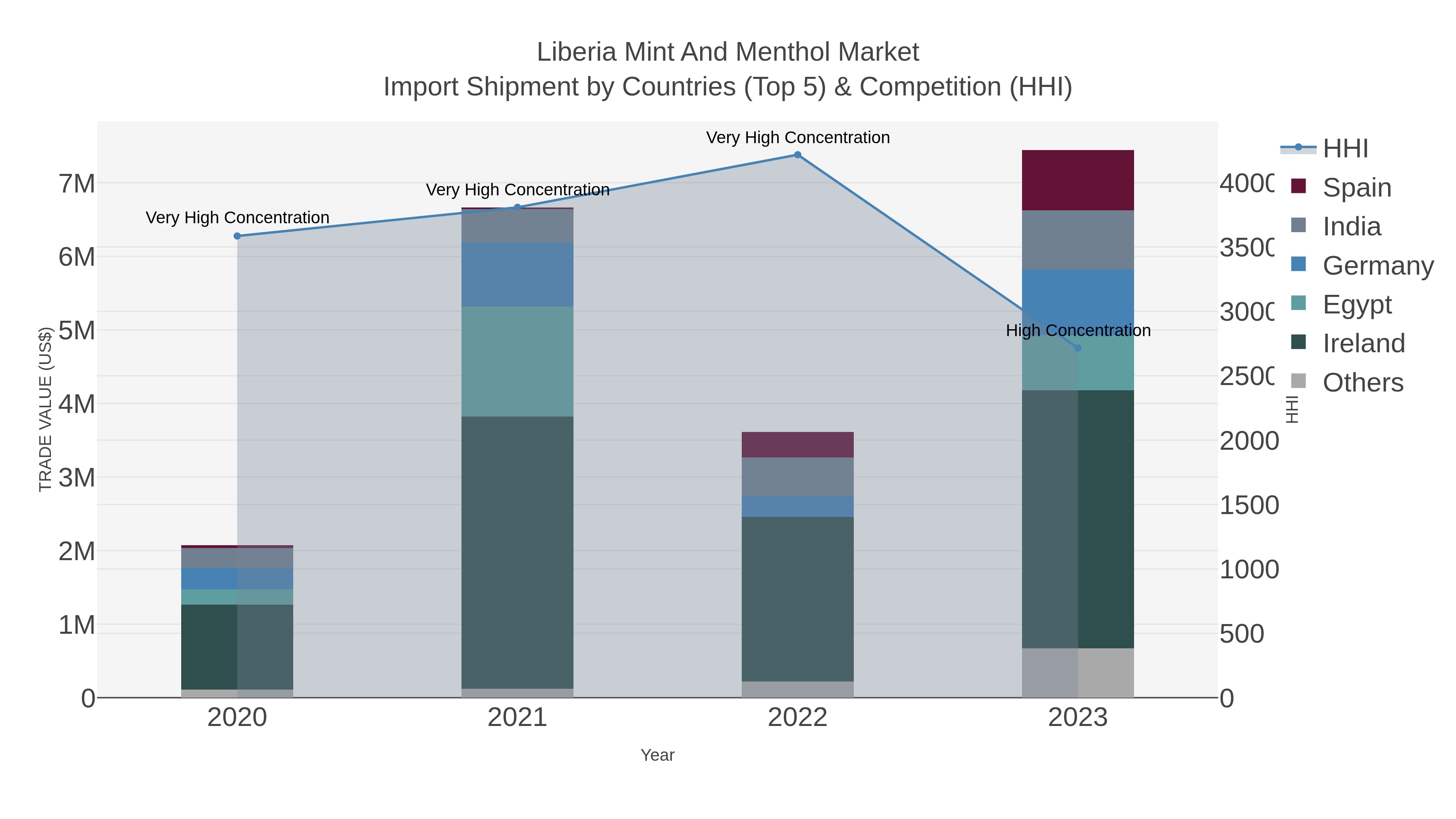Toggle the Germany legend entry

coord(1362,265)
